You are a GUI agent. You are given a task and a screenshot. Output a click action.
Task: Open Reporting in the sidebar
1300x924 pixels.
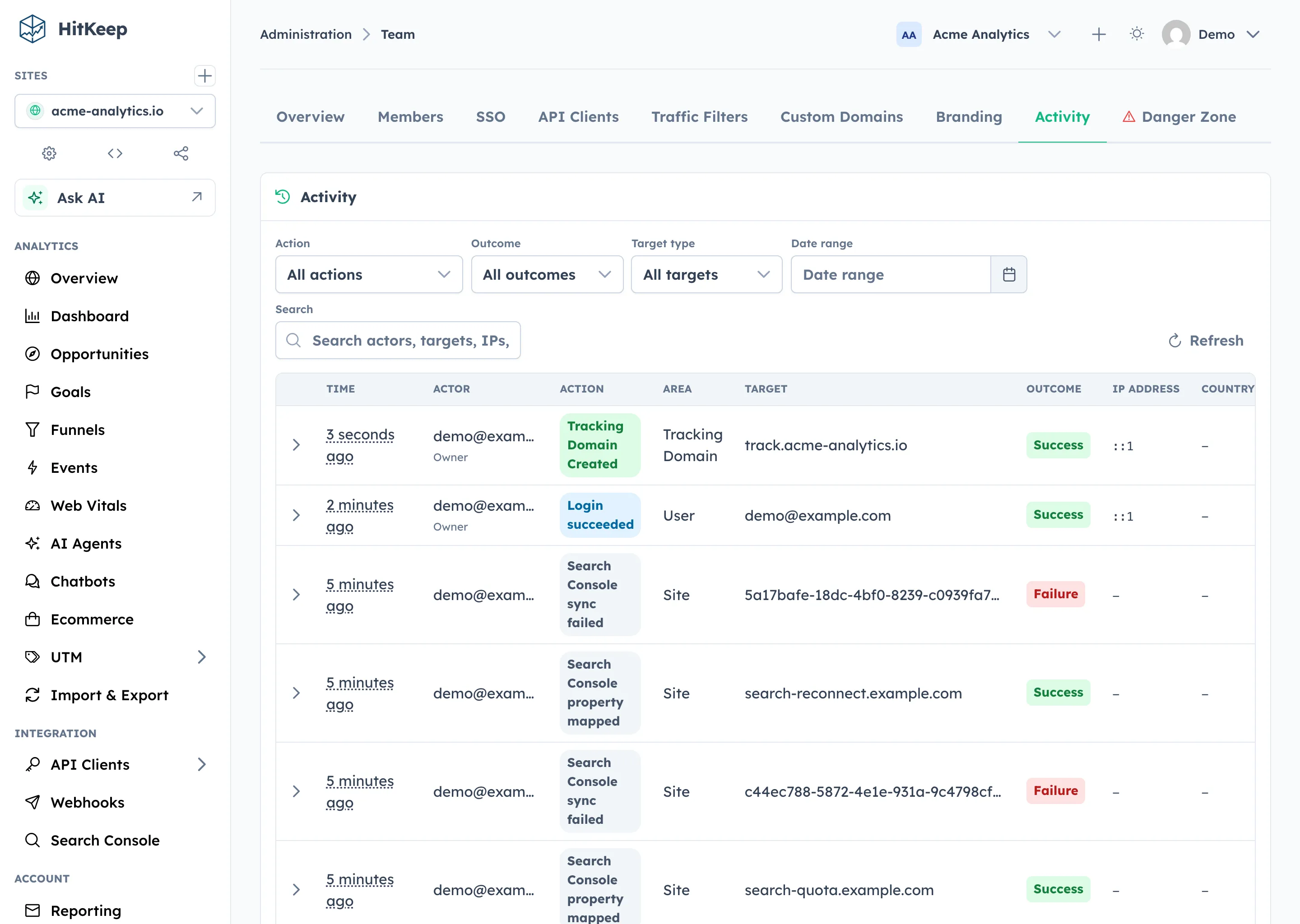click(x=115, y=910)
